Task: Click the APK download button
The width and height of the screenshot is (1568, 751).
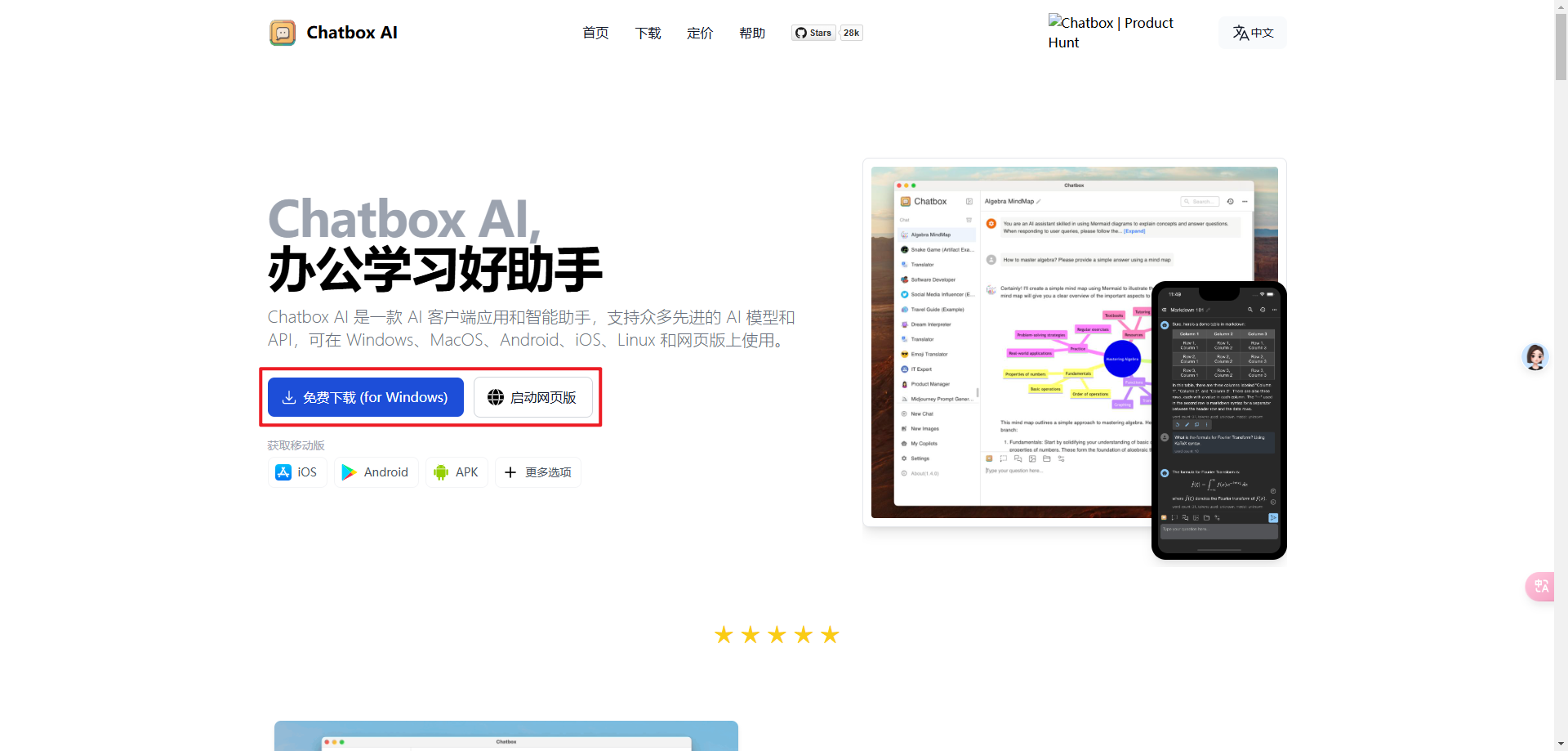Action: pos(457,472)
